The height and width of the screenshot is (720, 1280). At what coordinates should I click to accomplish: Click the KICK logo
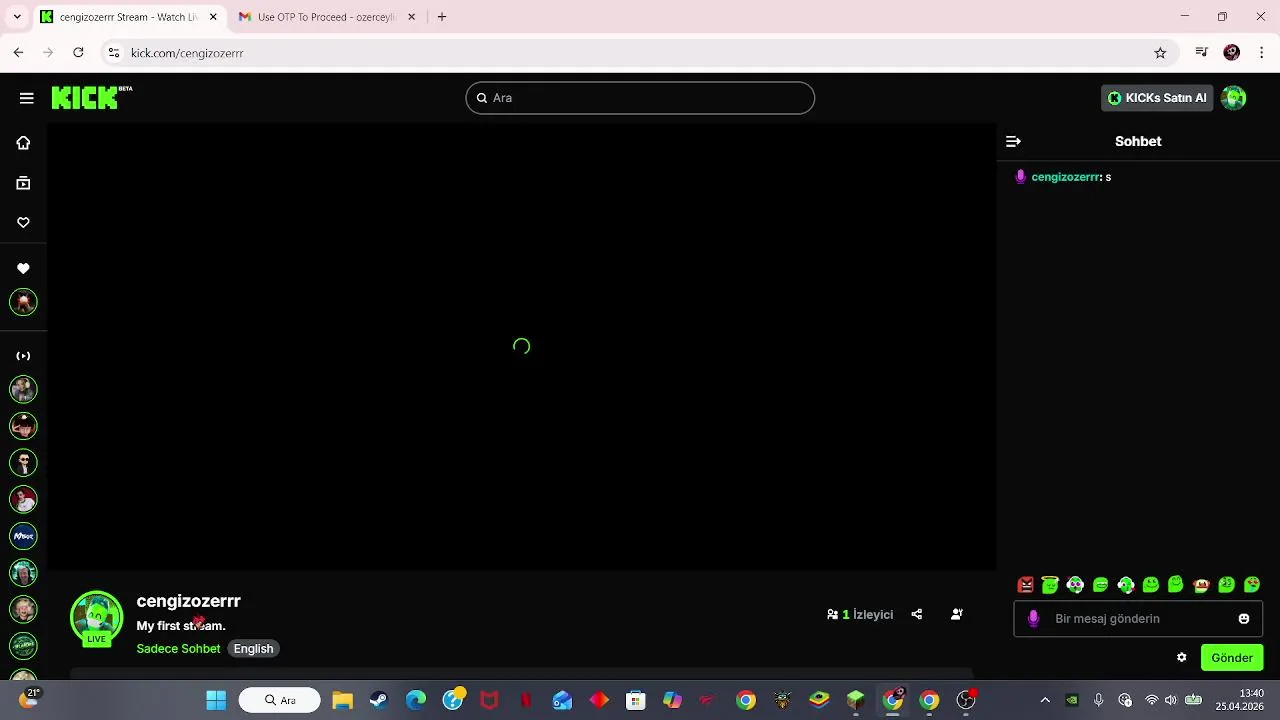click(91, 97)
